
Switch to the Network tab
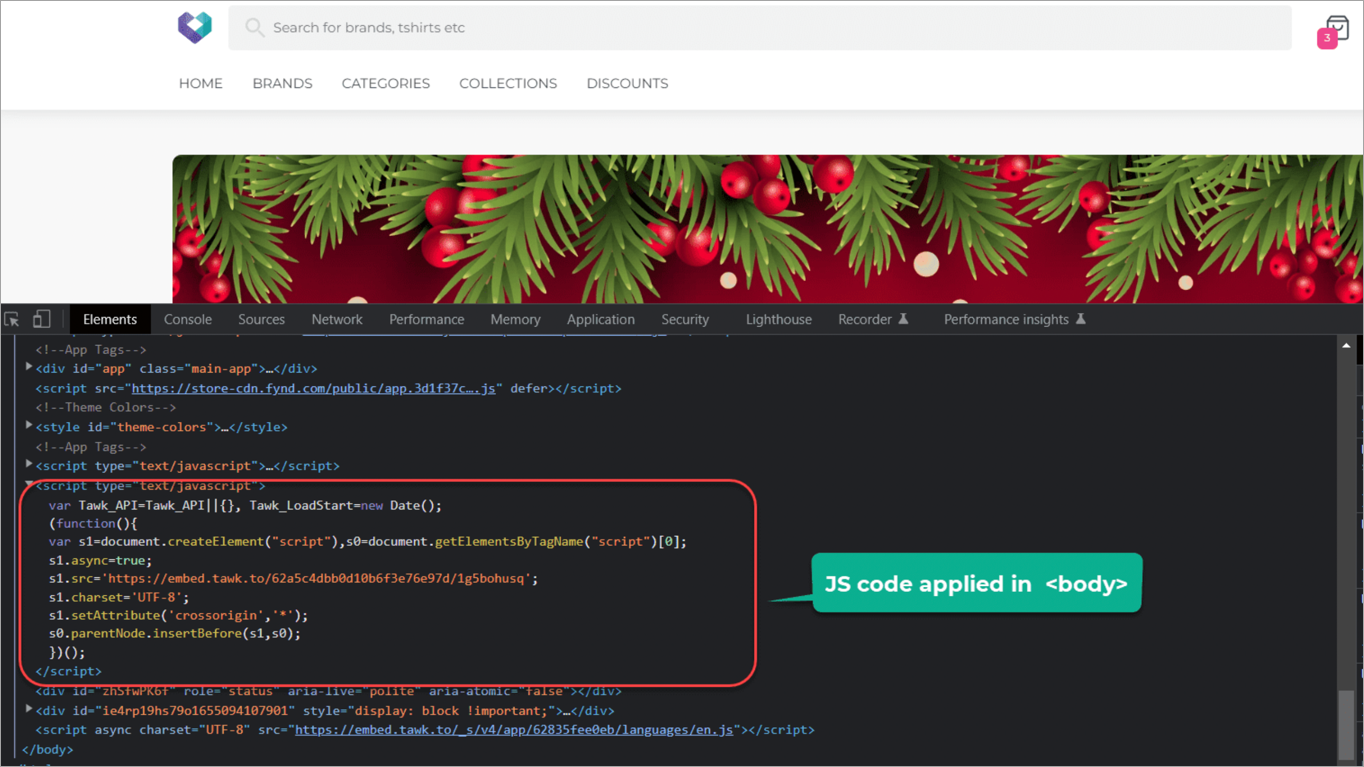coord(337,319)
